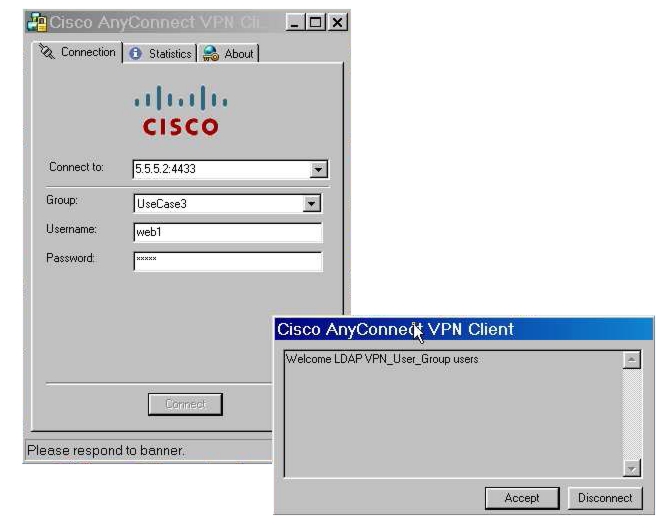Expand the Group dropdown arrow

[312, 204]
